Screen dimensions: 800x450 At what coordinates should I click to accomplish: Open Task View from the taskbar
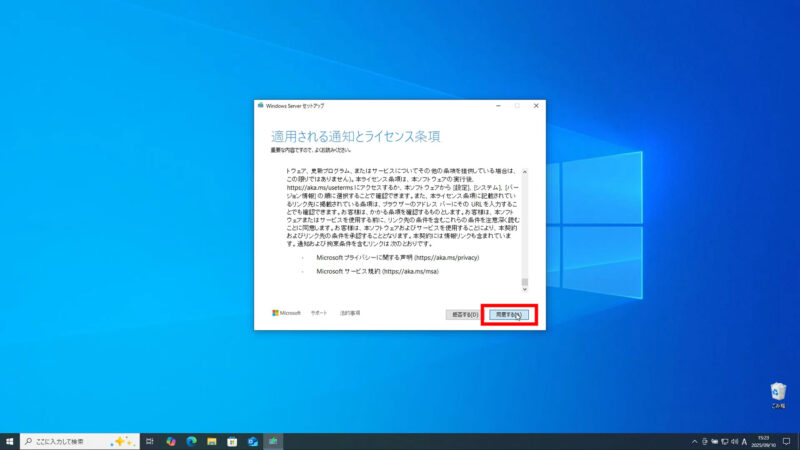pos(149,441)
